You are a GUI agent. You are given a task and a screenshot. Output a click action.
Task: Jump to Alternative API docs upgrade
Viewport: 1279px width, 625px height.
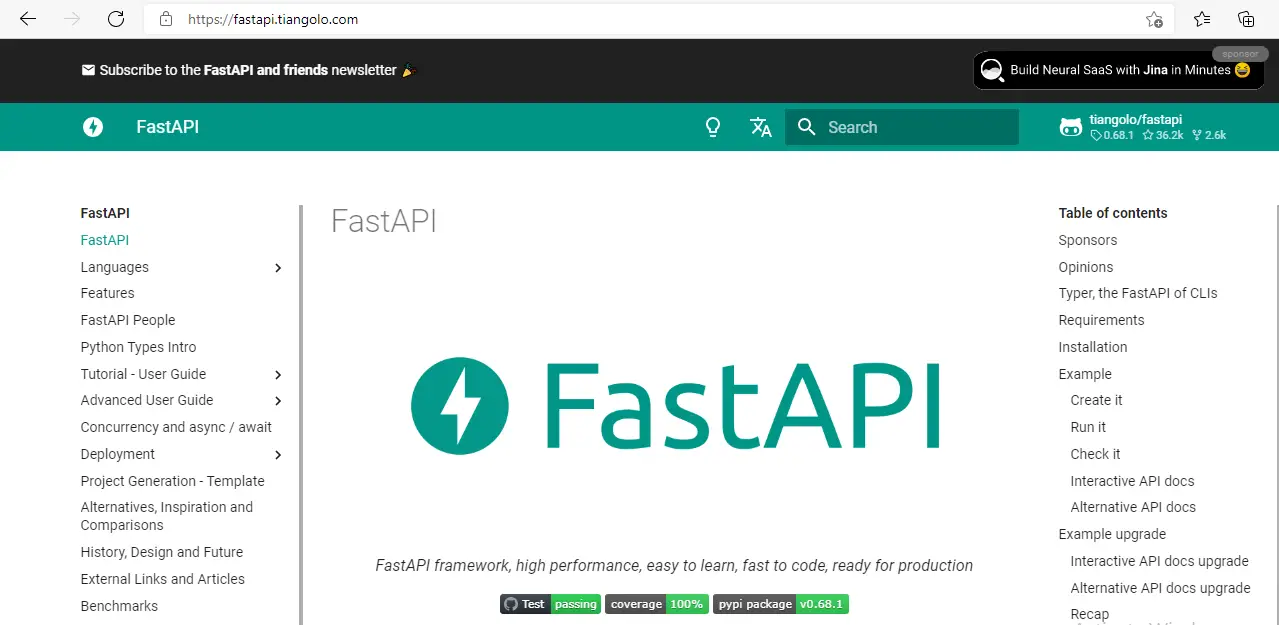[x=1160, y=588]
